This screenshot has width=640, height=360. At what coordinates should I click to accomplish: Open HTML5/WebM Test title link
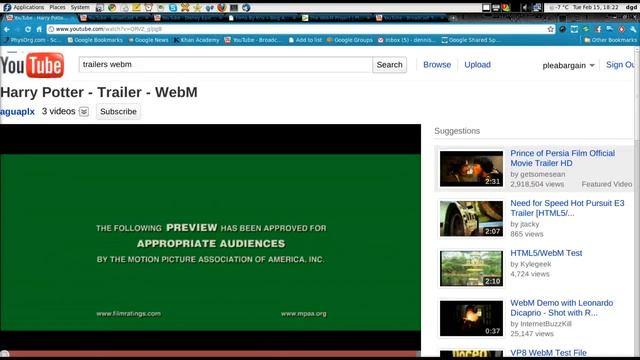click(x=546, y=253)
